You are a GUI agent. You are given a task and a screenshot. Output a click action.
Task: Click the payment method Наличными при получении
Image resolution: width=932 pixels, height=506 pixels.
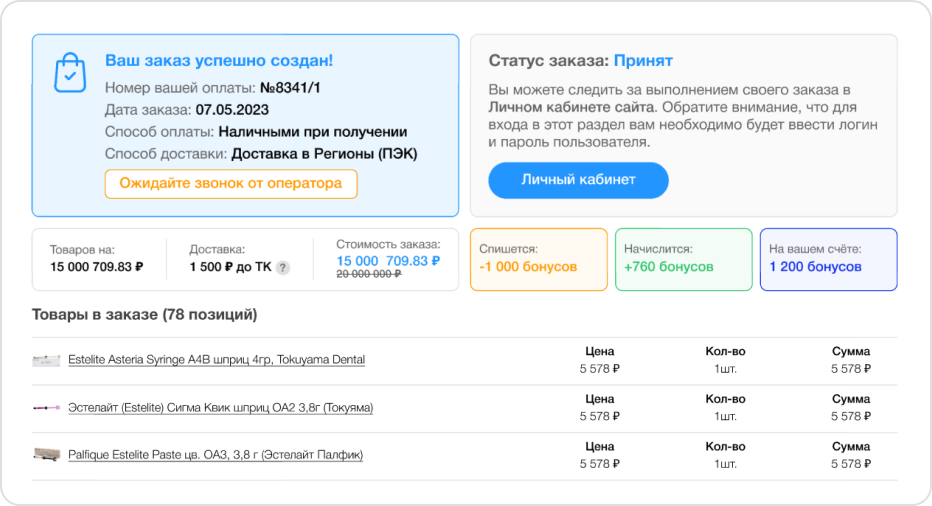pos(313,132)
